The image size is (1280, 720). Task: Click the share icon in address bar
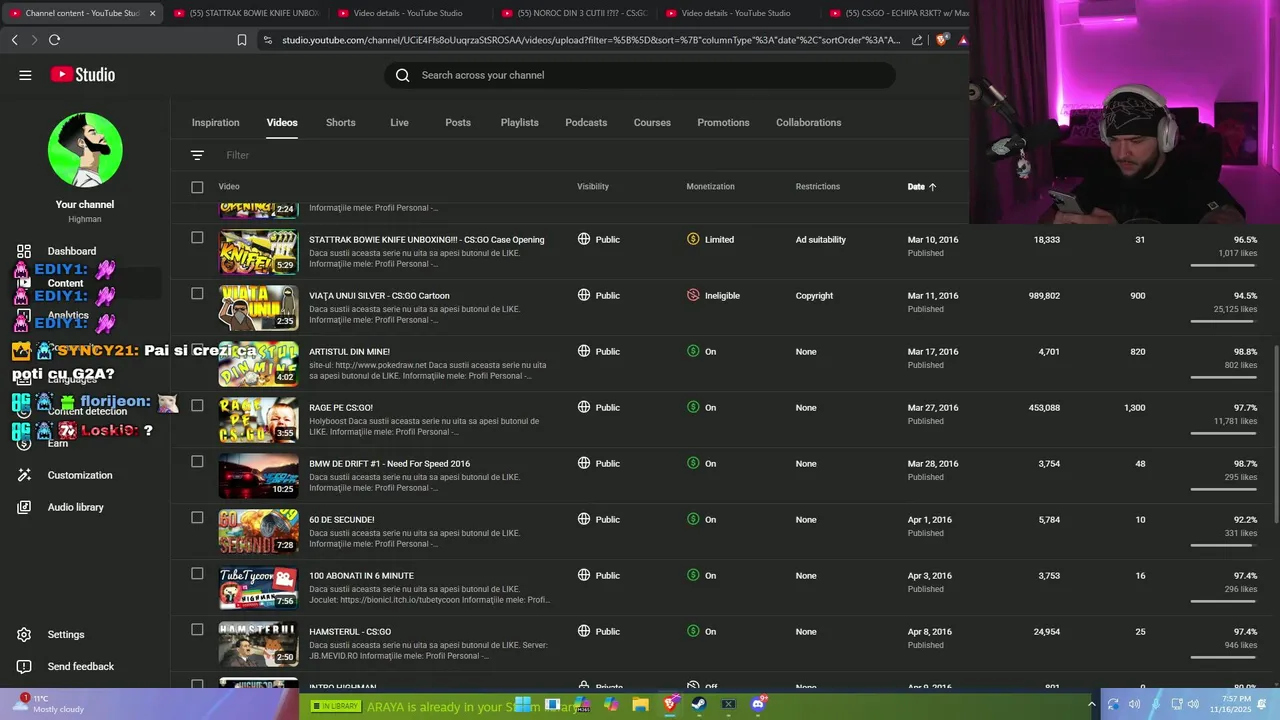point(918,40)
